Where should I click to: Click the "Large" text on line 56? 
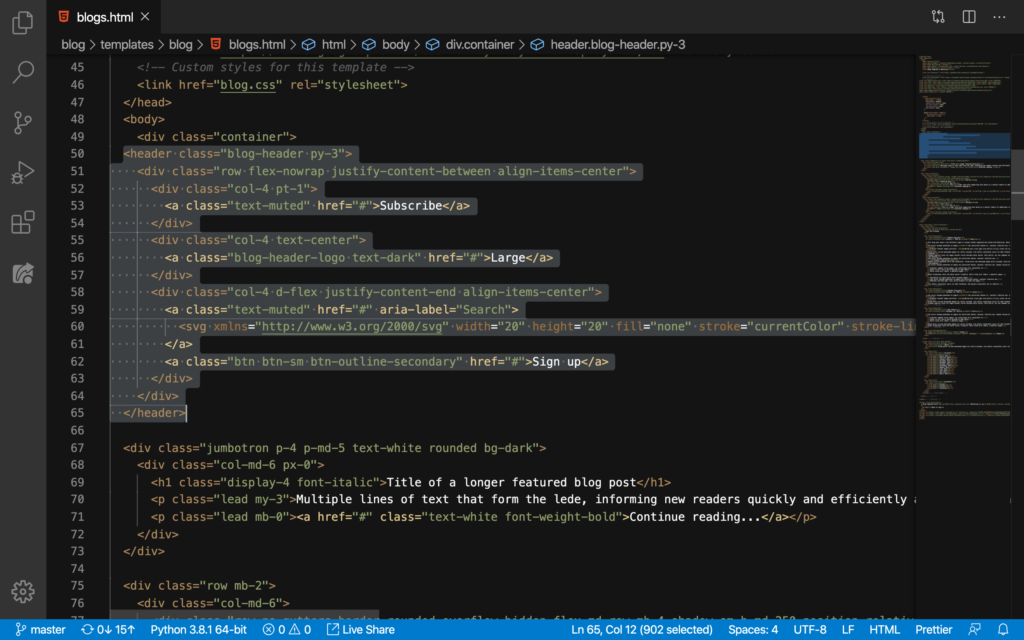(x=508, y=258)
